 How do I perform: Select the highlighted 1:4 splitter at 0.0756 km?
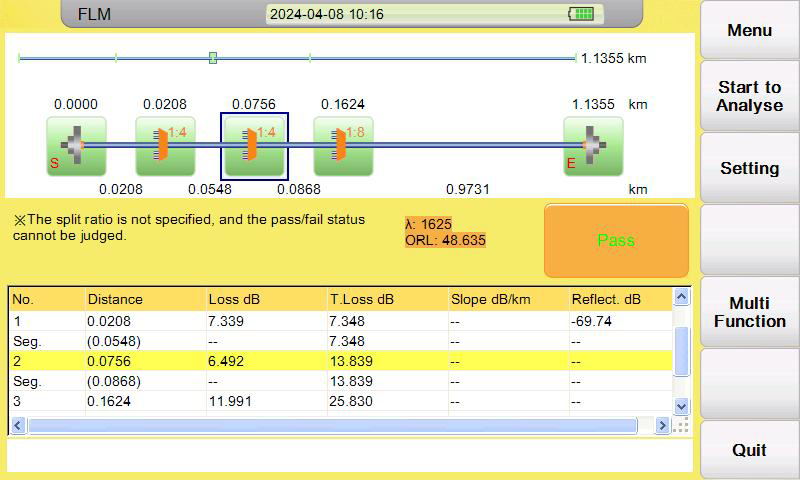[x=254, y=146]
